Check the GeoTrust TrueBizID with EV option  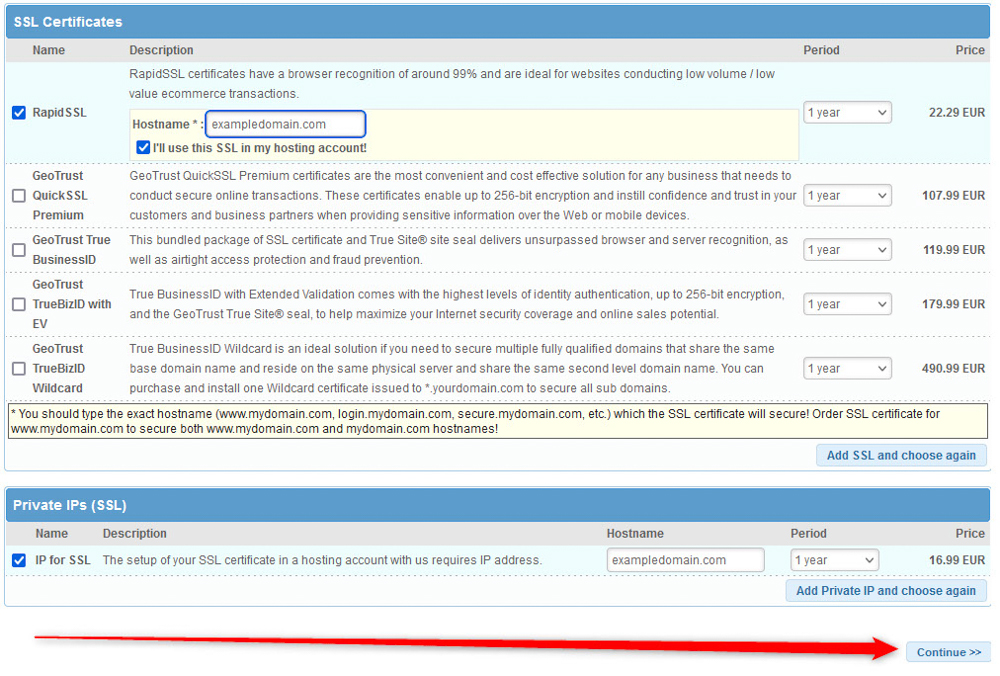point(18,304)
